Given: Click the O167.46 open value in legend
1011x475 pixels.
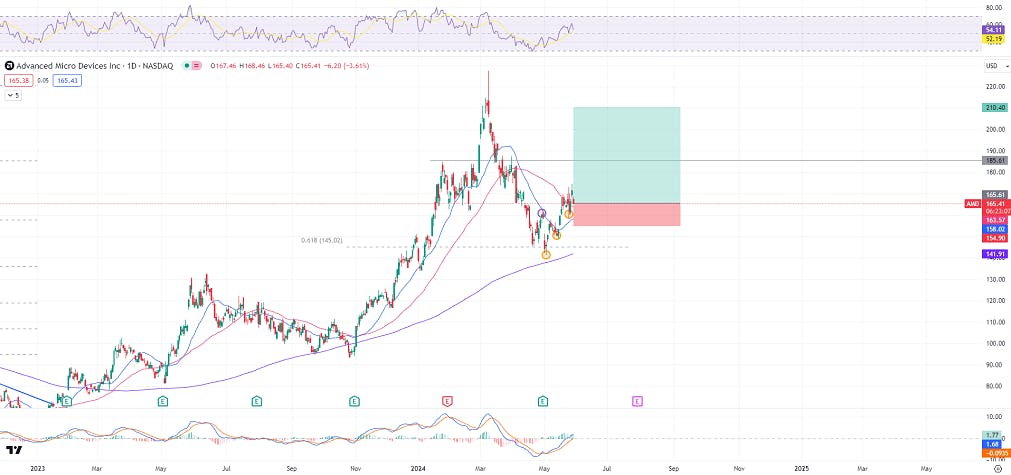Looking at the screenshot, I should pos(222,66).
